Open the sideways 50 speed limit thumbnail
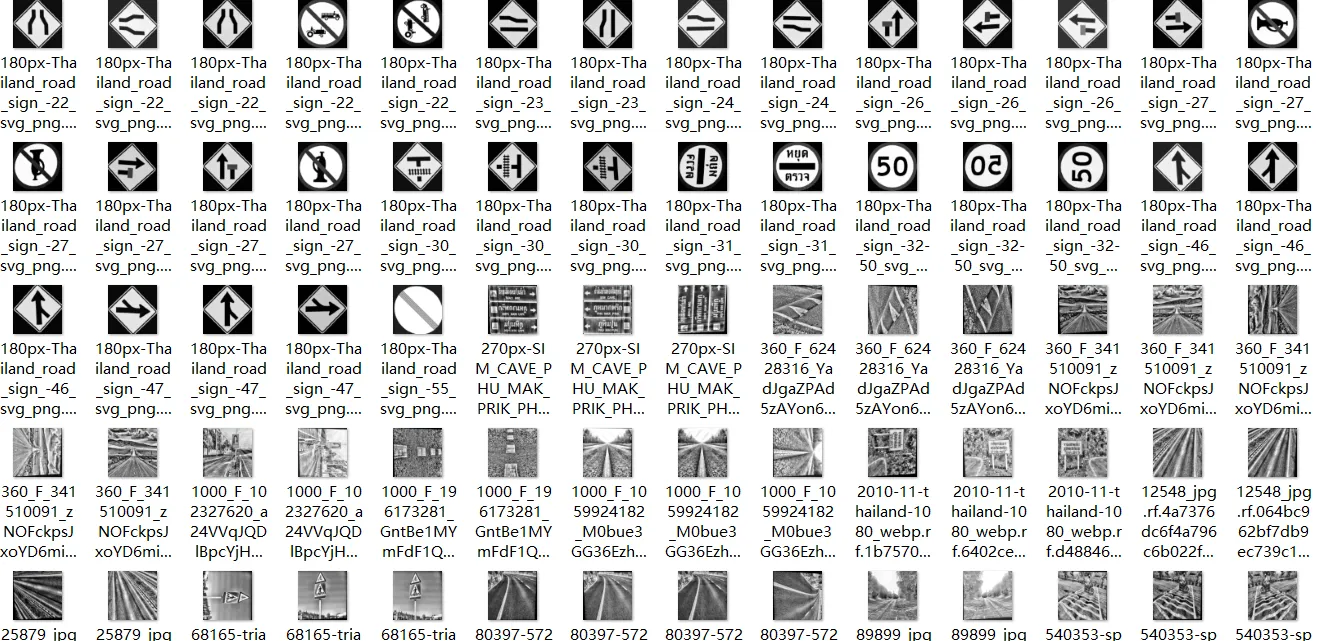The image size is (1324, 641). tap(1083, 167)
